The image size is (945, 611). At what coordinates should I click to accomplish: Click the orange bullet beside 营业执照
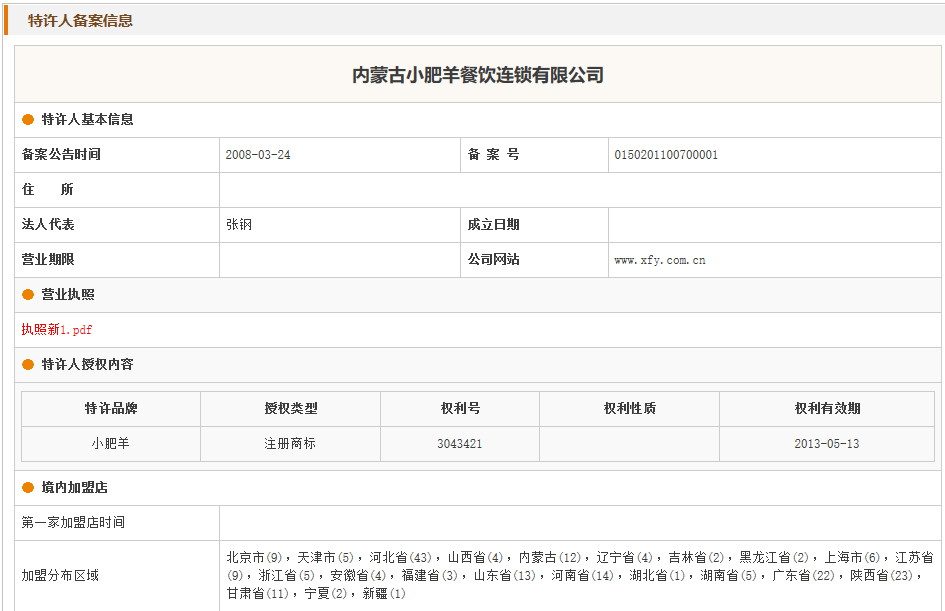point(28,295)
